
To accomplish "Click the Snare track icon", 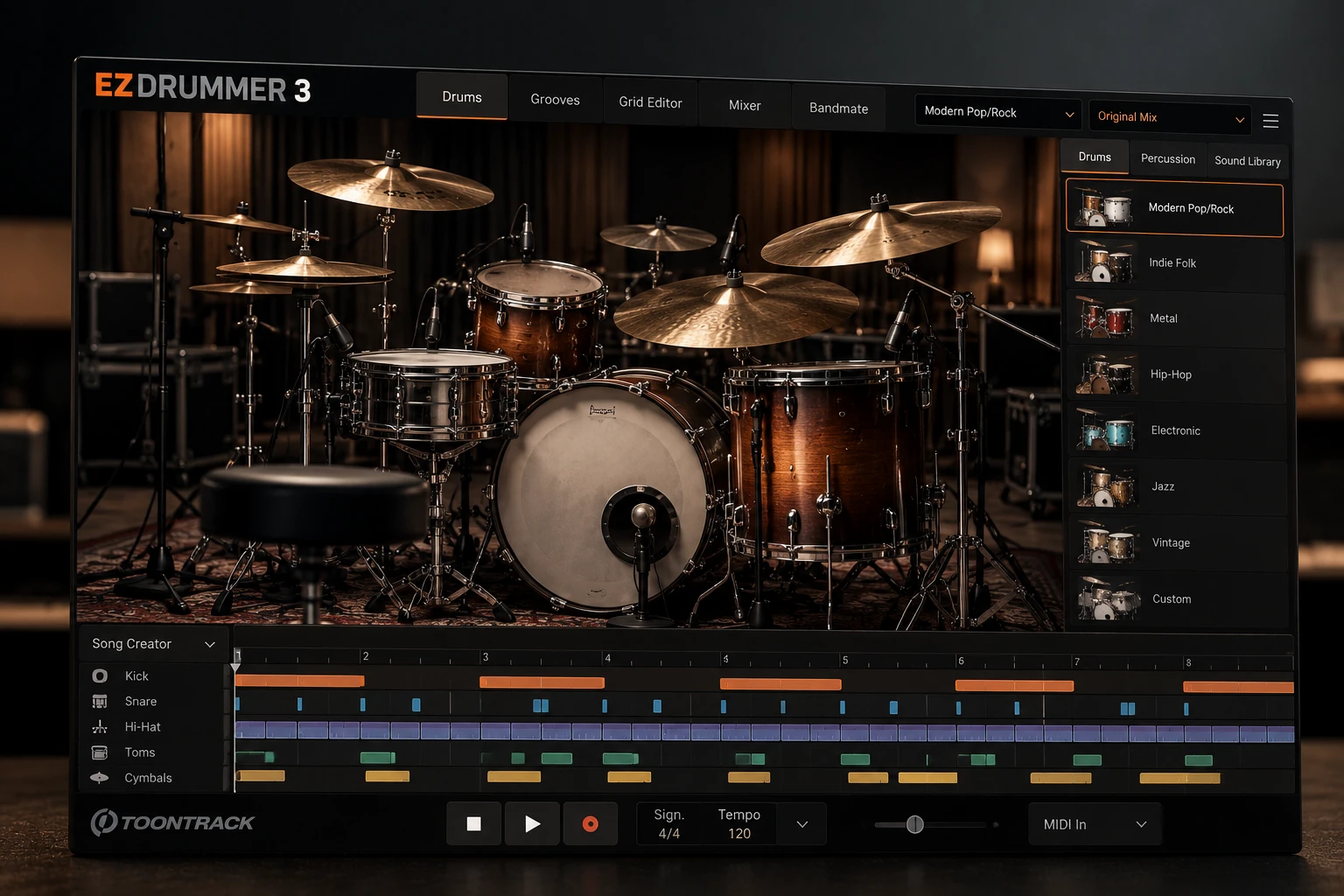I will [x=100, y=701].
